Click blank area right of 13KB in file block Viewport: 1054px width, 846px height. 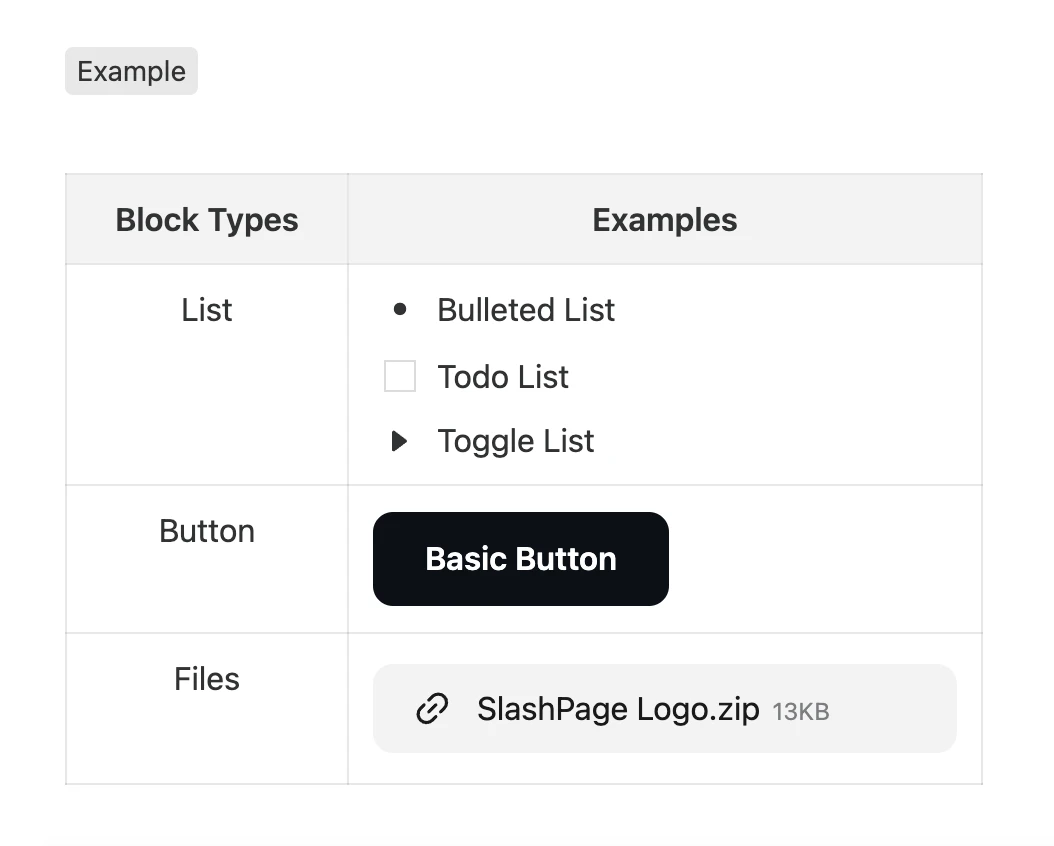pos(895,709)
